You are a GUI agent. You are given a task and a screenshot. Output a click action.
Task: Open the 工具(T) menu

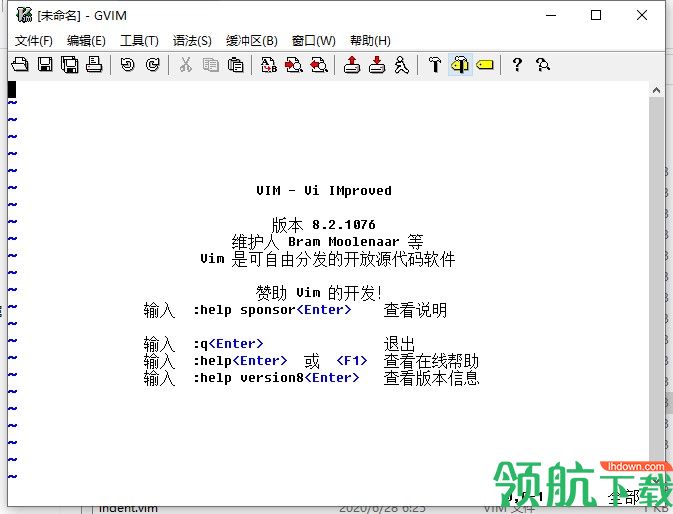(139, 41)
